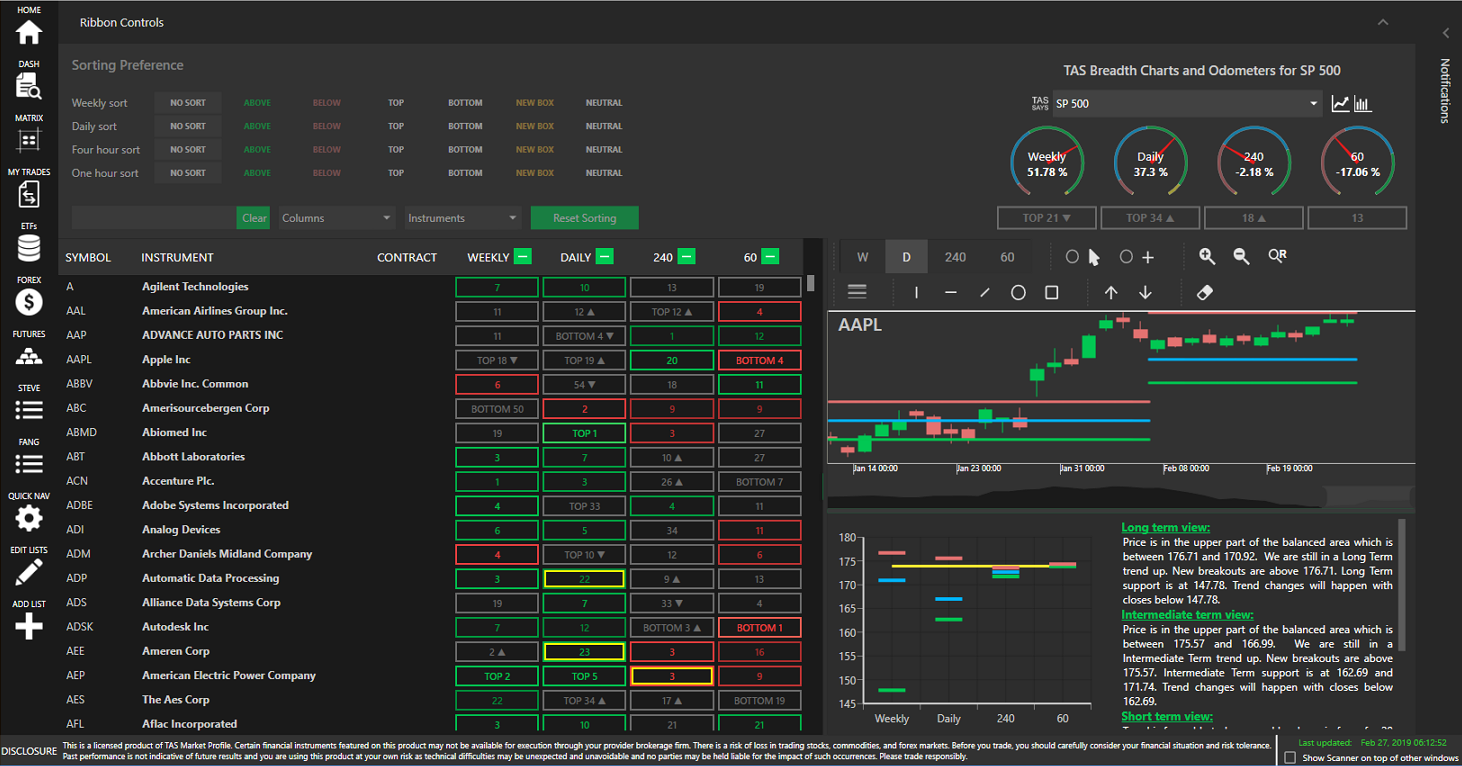This screenshot has width=1462, height=766.
Task: Set Weekly sort to NO SORT
Action: [188, 102]
